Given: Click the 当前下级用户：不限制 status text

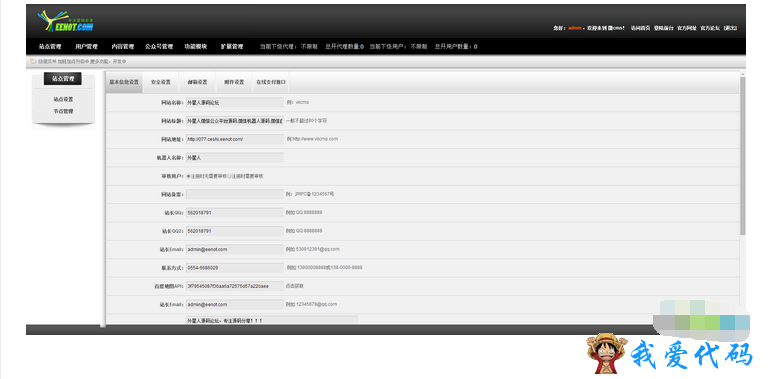Looking at the screenshot, I should click(x=398, y=47).
